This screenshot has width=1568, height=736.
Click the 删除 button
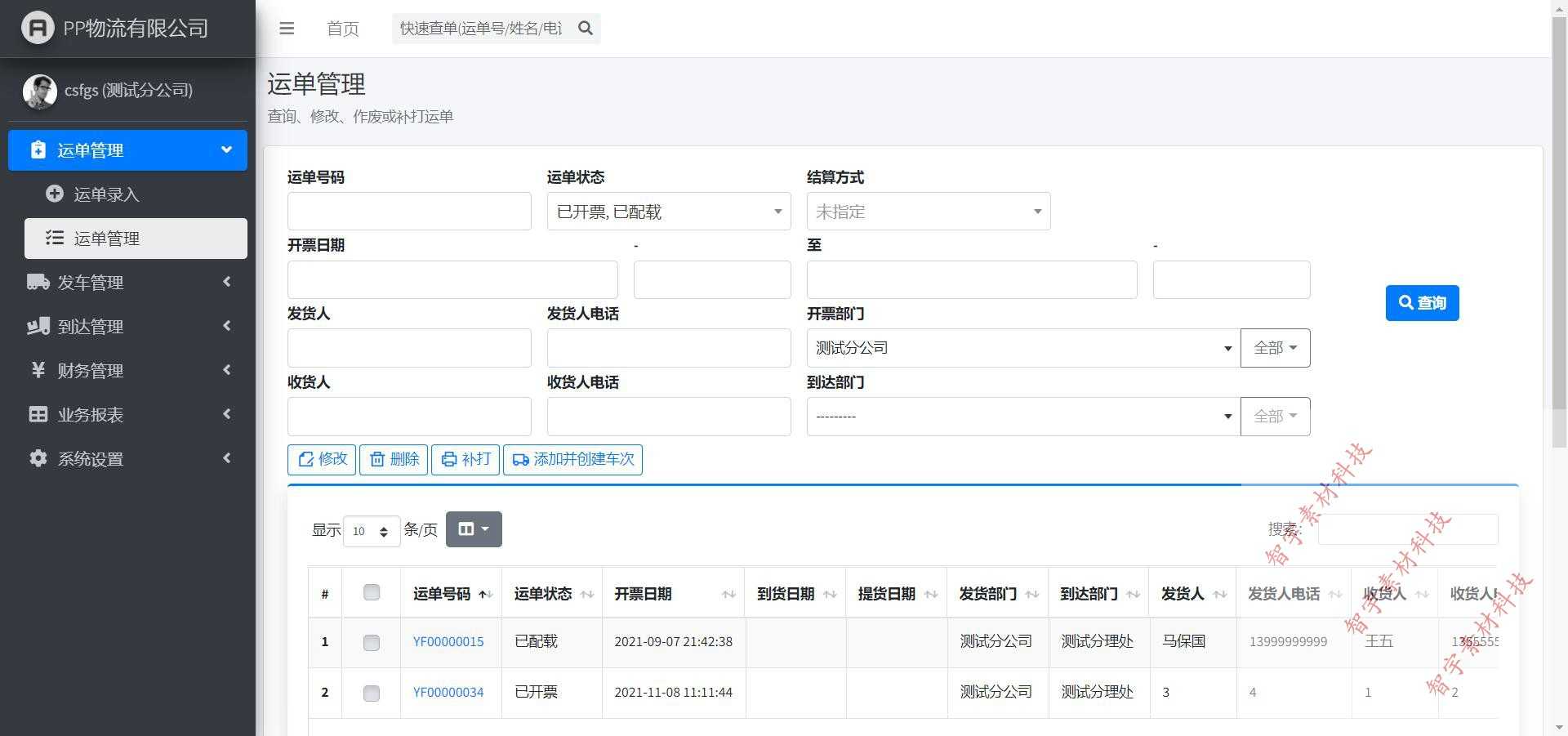pyautogui.click(x=394, y=459)
